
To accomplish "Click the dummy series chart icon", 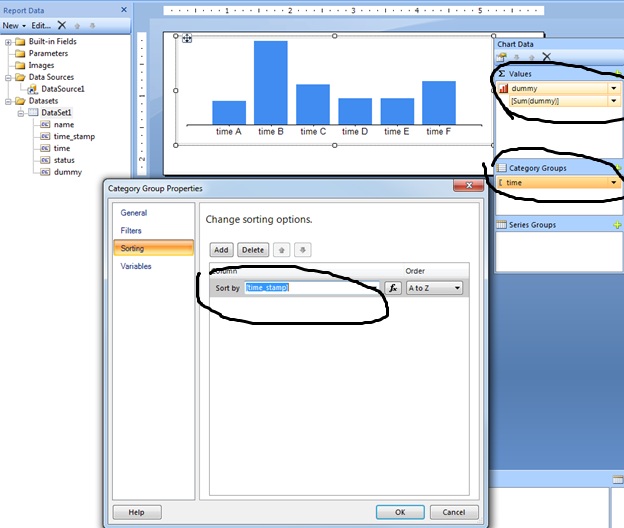I will (x=503, y=88).
